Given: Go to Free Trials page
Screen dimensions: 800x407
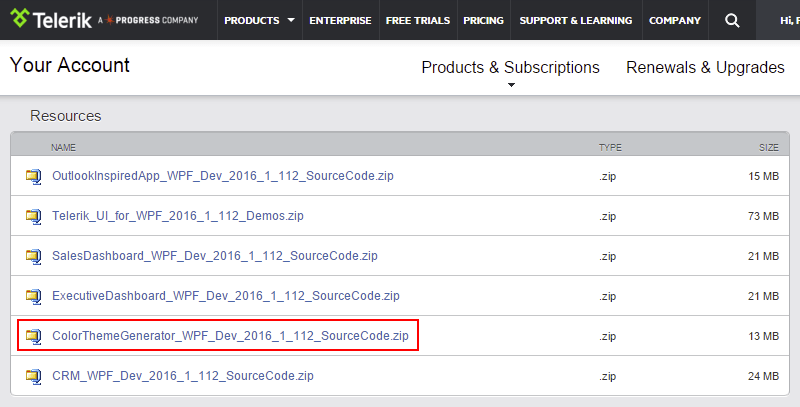Looking at the screenshot, I should [x=417, y=20].
